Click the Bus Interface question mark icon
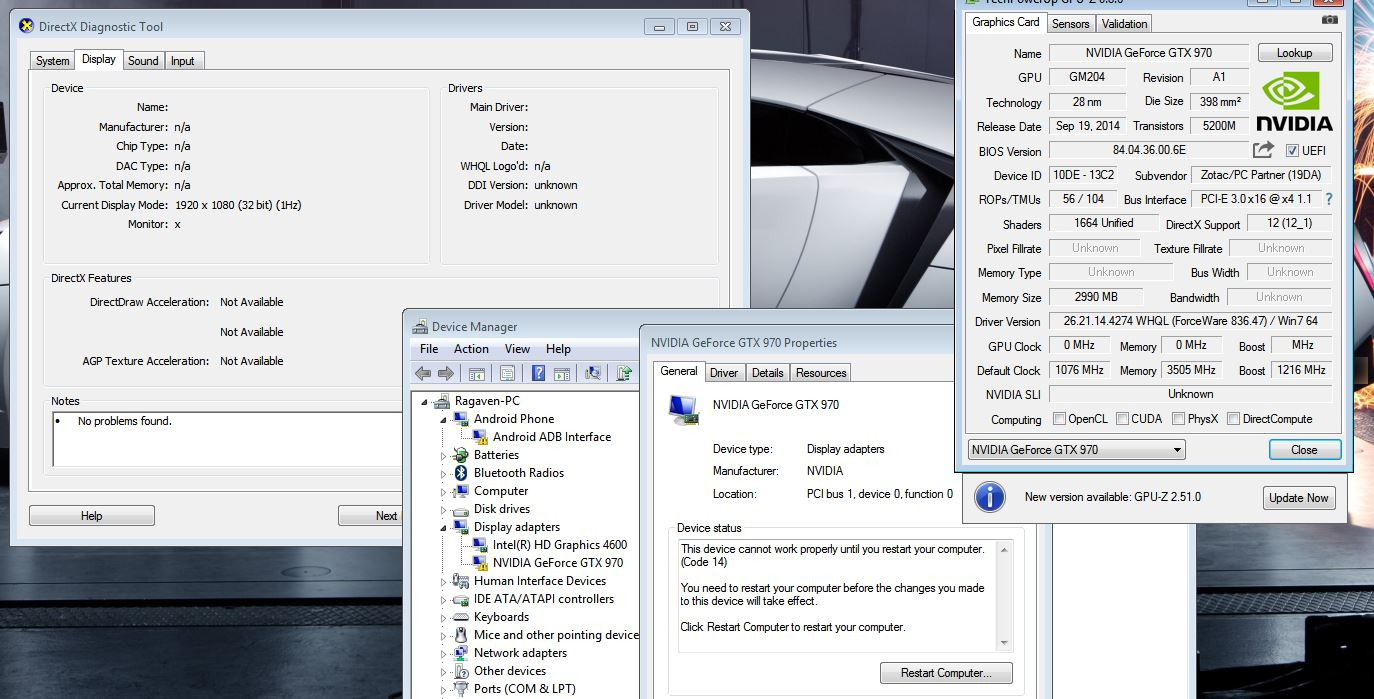 click(x=1329, y=199)
